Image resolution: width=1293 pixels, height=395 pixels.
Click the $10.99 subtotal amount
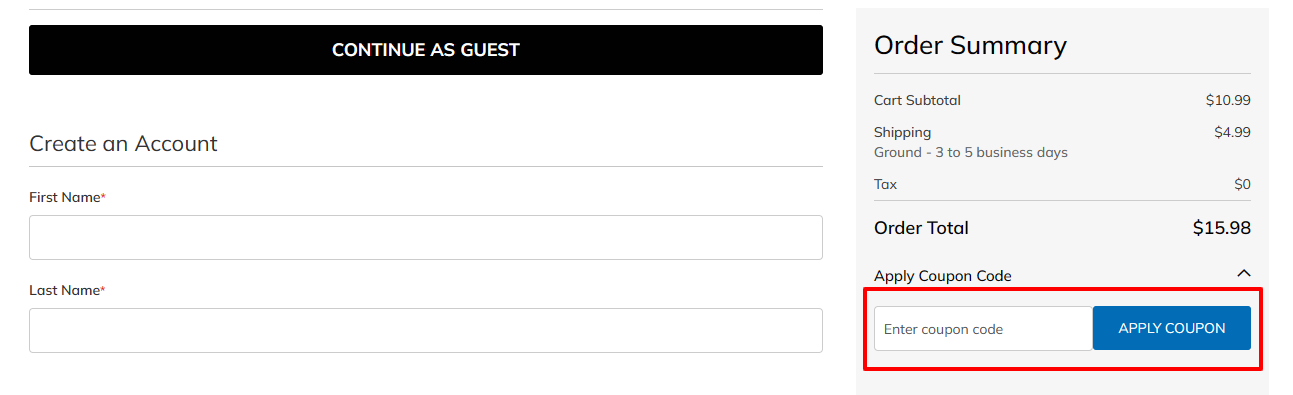(1228, 100)
